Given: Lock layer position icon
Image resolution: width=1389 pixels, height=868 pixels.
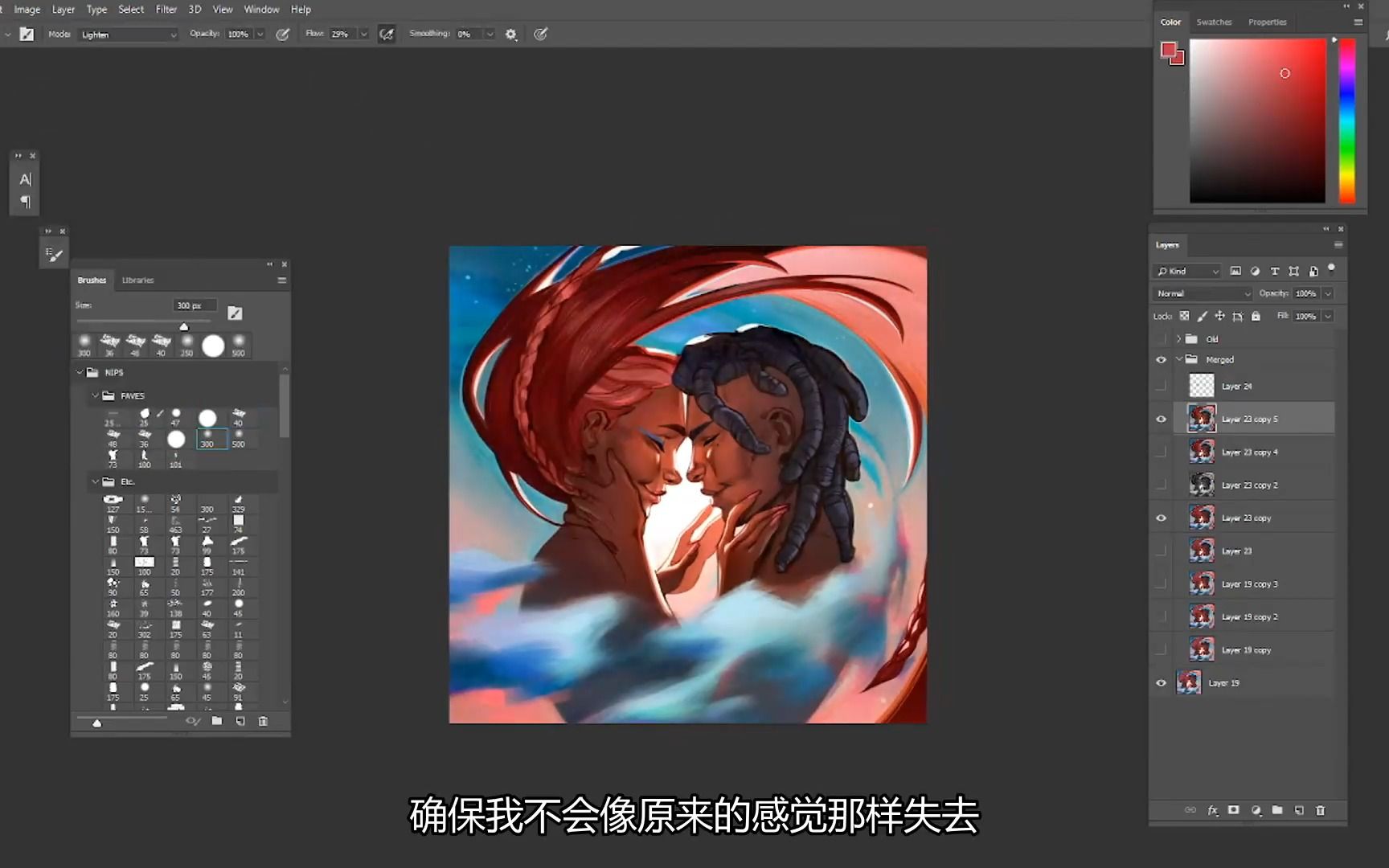Looking at the screenshot, I should click(x=1219, y=316).
